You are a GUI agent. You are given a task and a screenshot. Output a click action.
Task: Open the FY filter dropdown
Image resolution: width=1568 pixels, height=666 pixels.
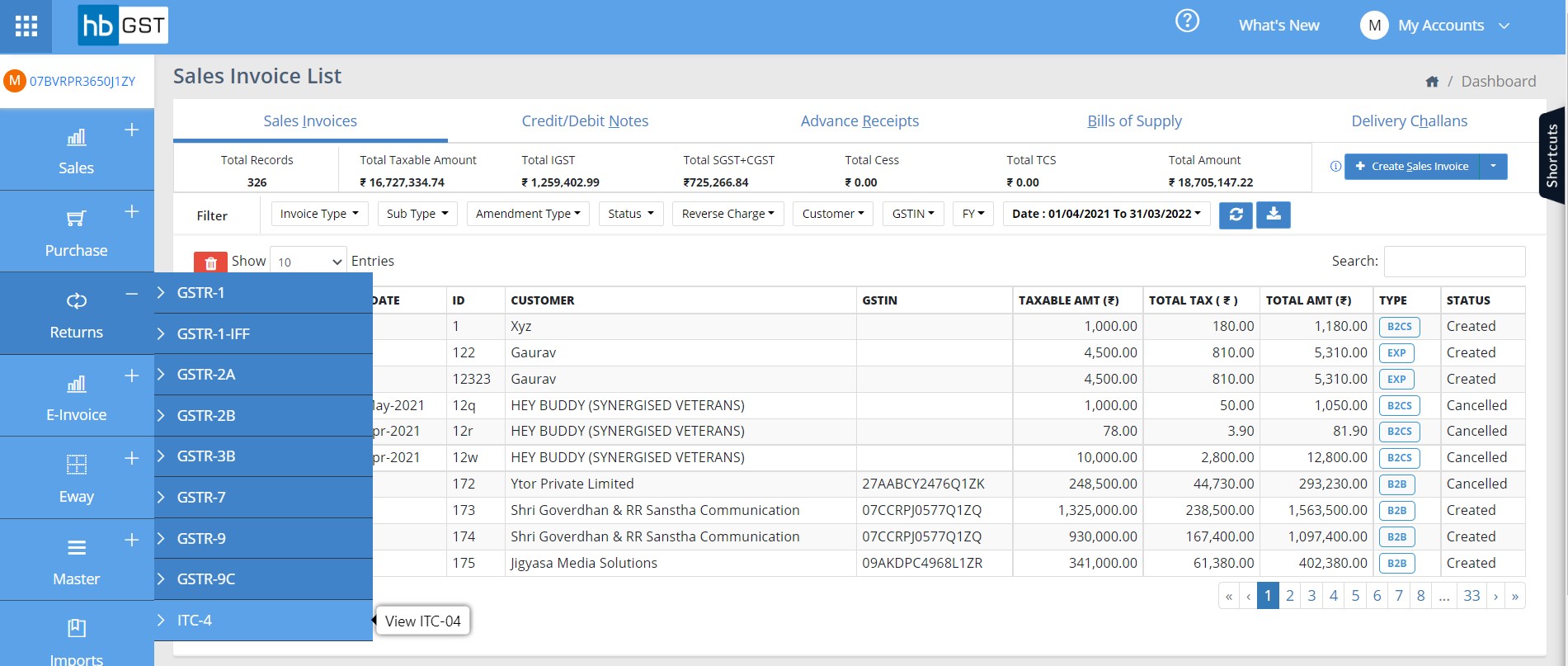click(x=973, y=214)
